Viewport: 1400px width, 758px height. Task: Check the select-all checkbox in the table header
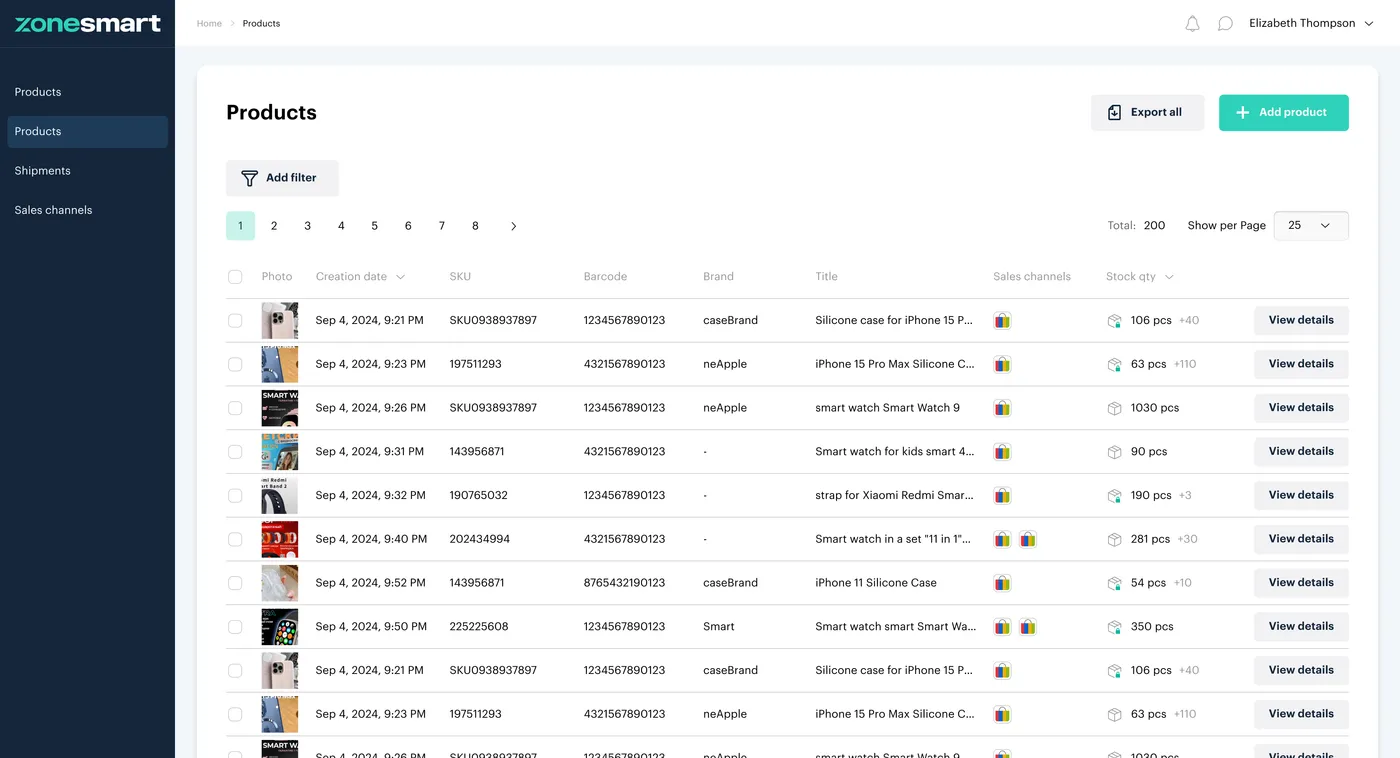pos(235,276)
